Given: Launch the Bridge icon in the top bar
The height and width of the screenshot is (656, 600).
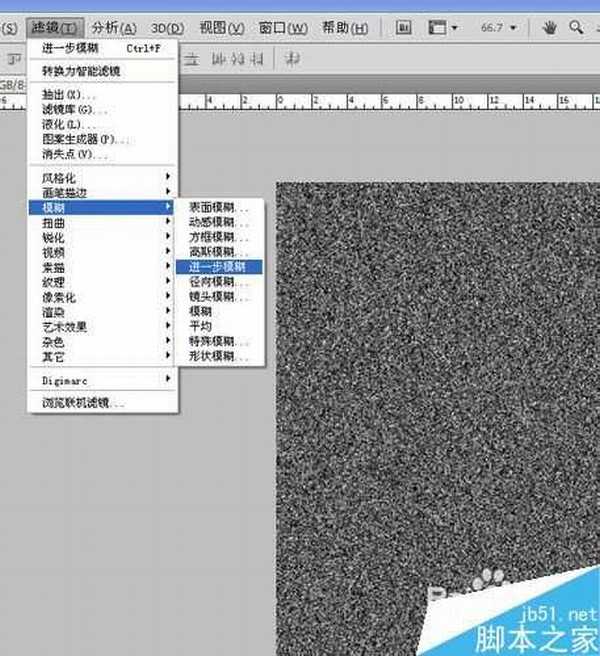Looking at the screenshot, I should click(x=403, y=28).
